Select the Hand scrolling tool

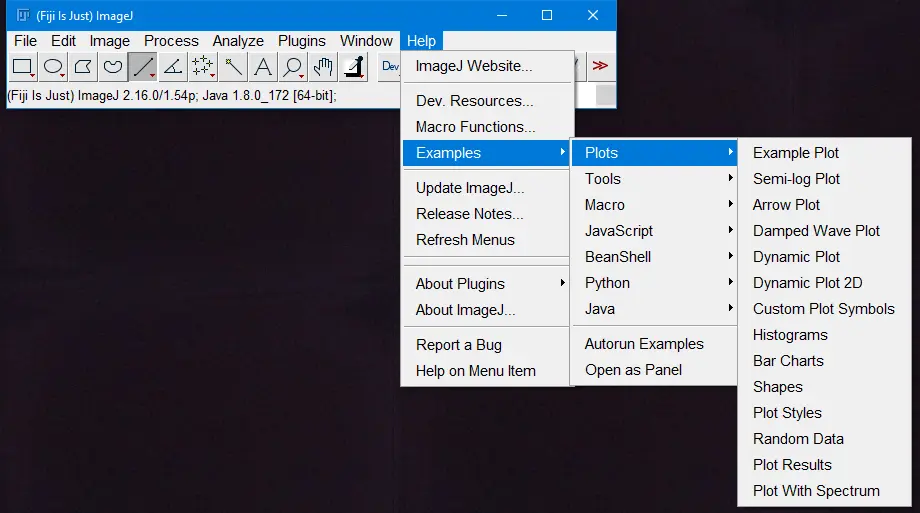323,67
